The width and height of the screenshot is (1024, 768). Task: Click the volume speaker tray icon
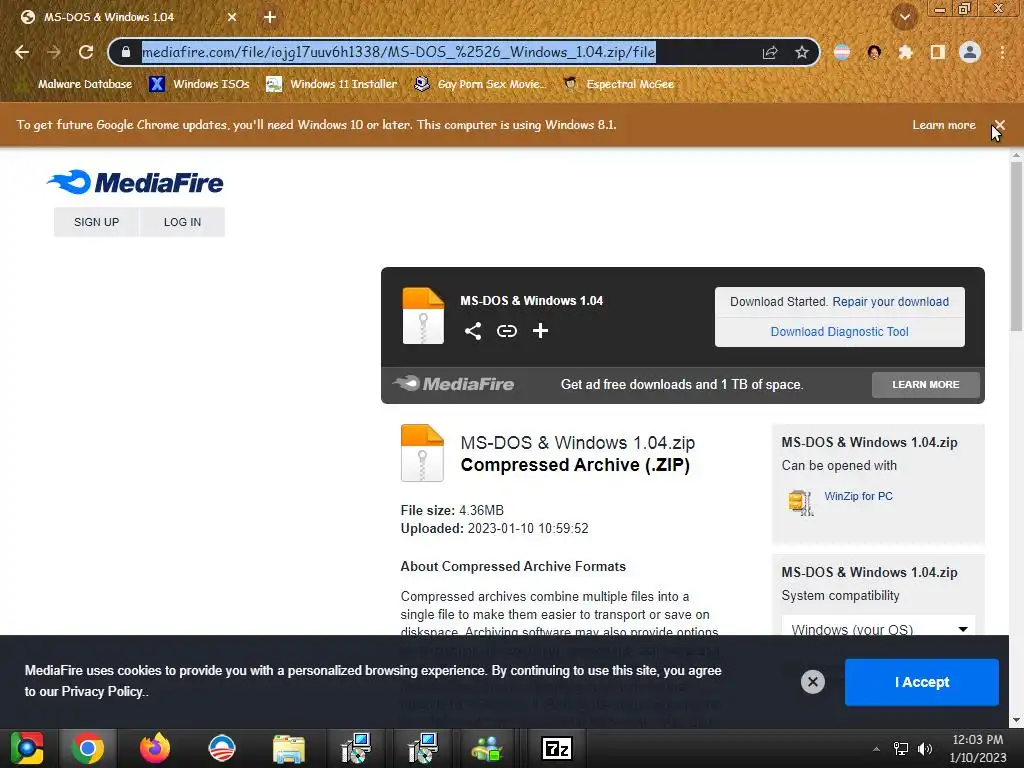coord(925,748)
